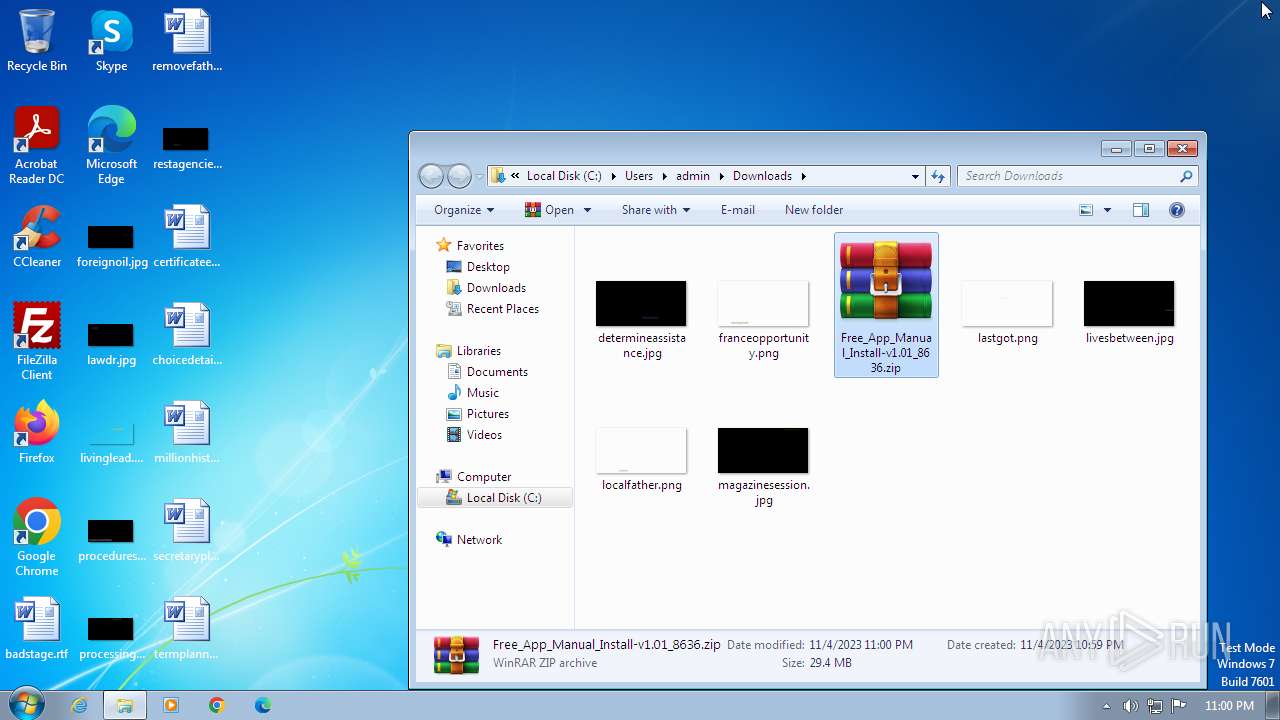The height and width of the screenshot is (720, 1280).
Task: Open the Share with dropdown
Action: pyautogui.click(x=656, y=210)
